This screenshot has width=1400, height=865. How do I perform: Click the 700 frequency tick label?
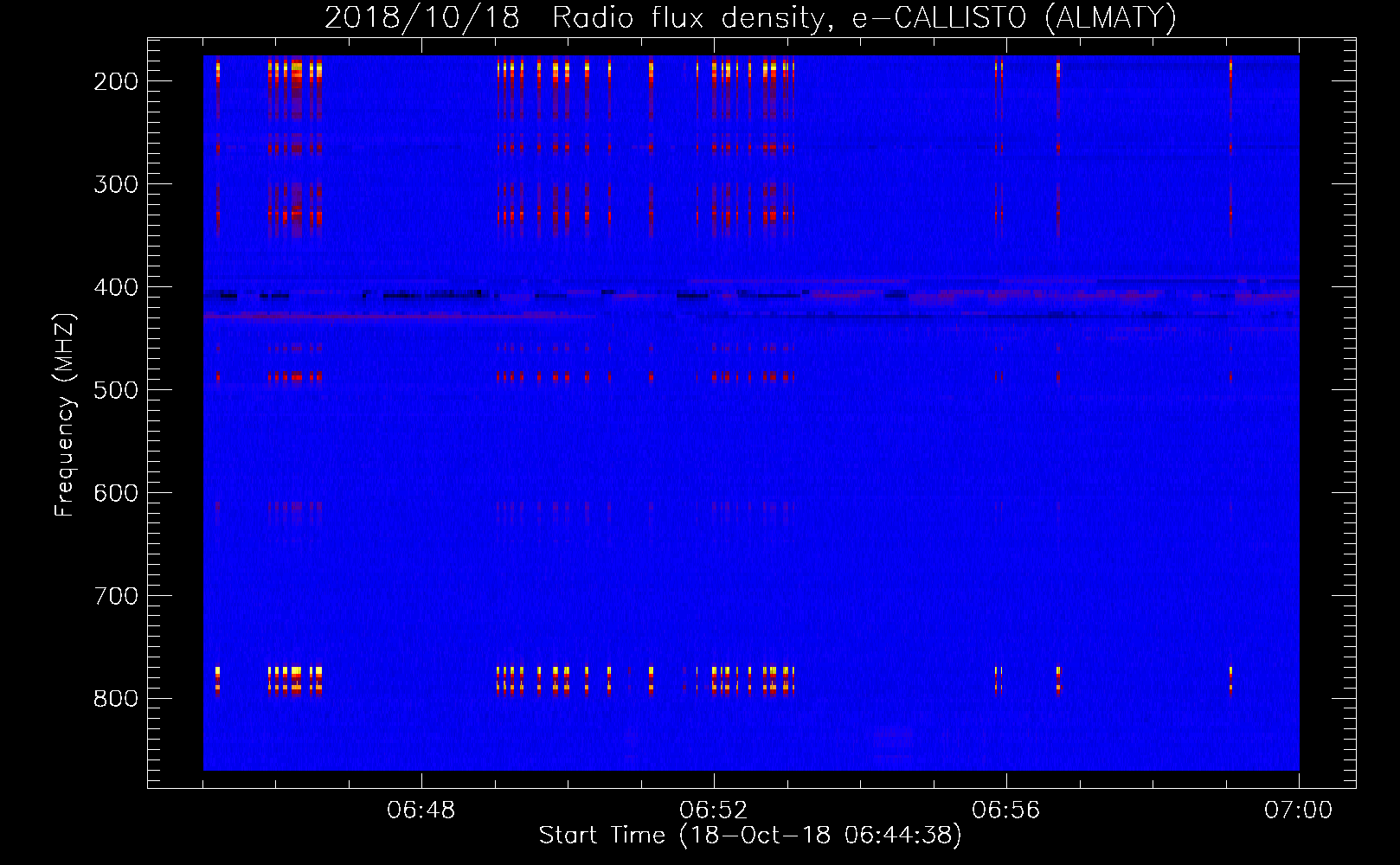116,596
